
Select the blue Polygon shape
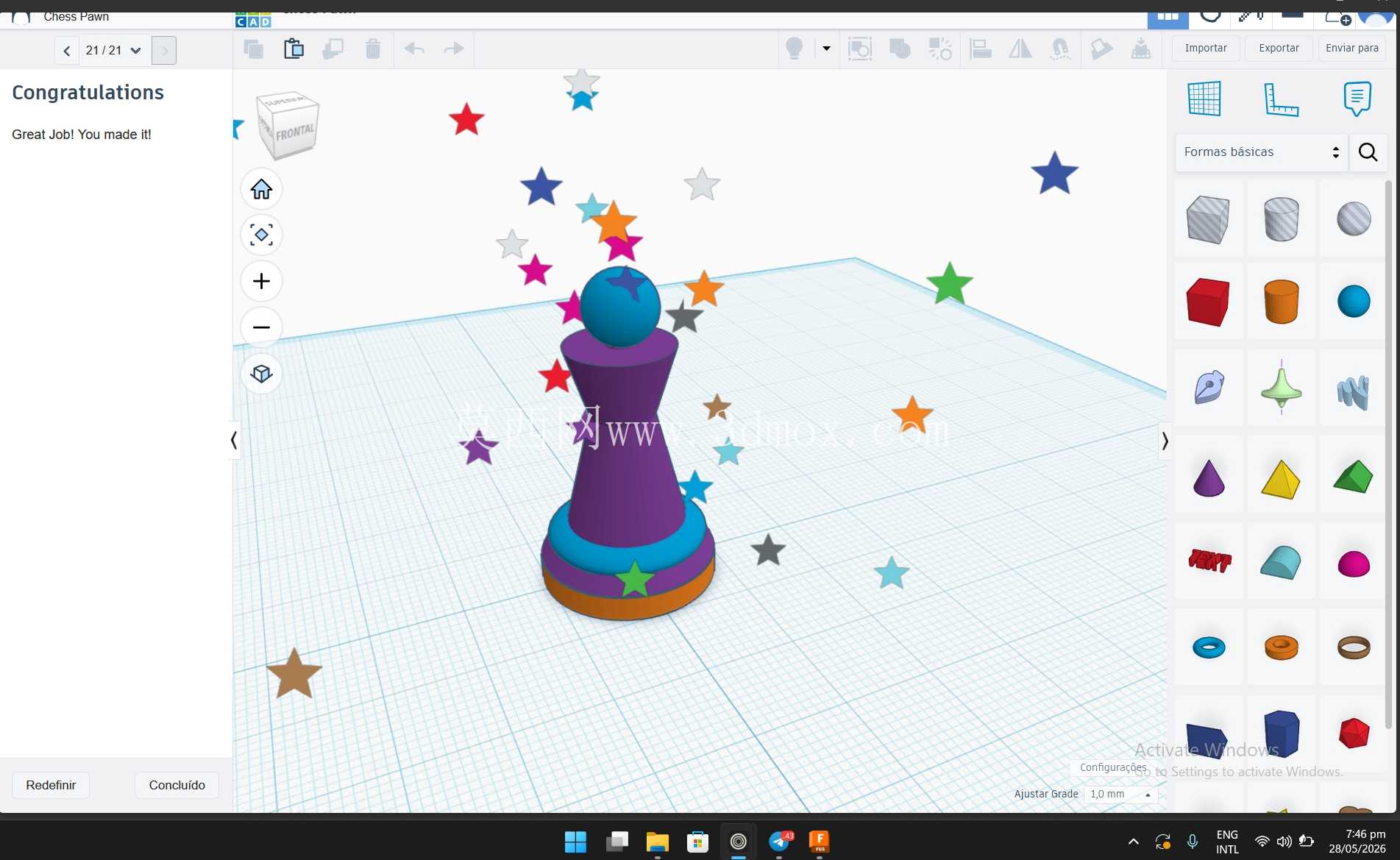coord(1282,733)
